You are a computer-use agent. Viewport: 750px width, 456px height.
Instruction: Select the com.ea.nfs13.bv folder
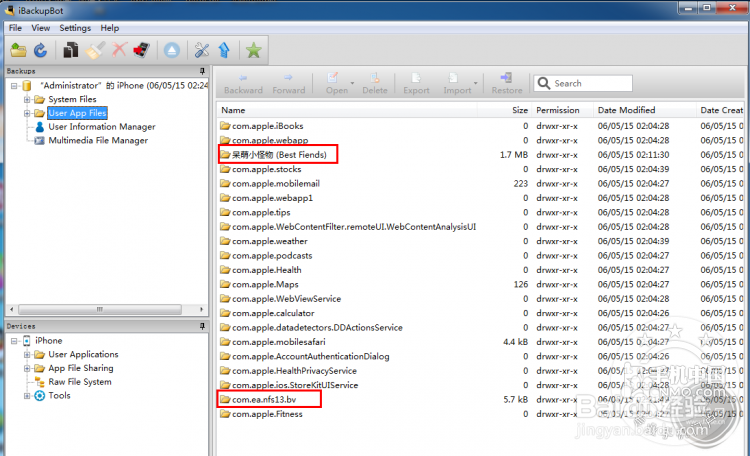pos(264,399)
